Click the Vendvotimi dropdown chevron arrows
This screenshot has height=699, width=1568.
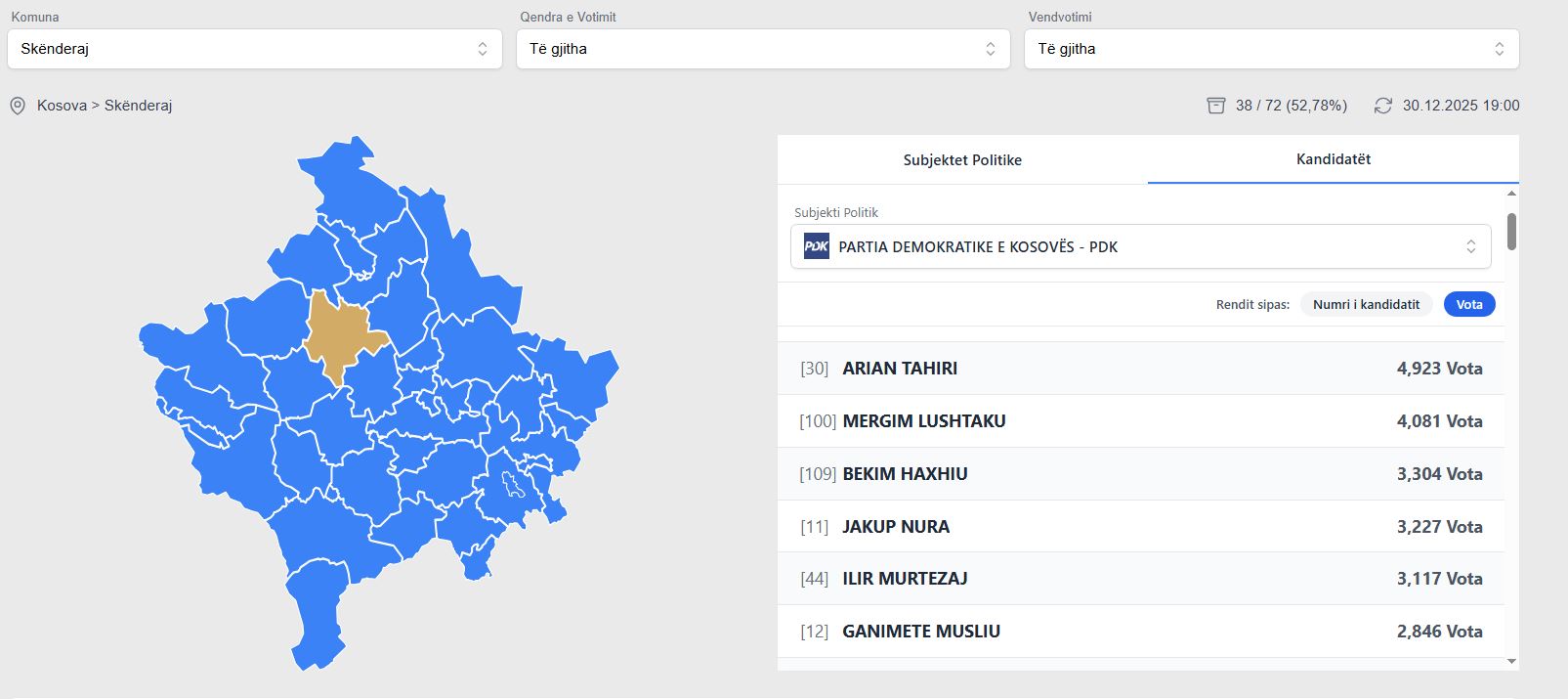1499,49
